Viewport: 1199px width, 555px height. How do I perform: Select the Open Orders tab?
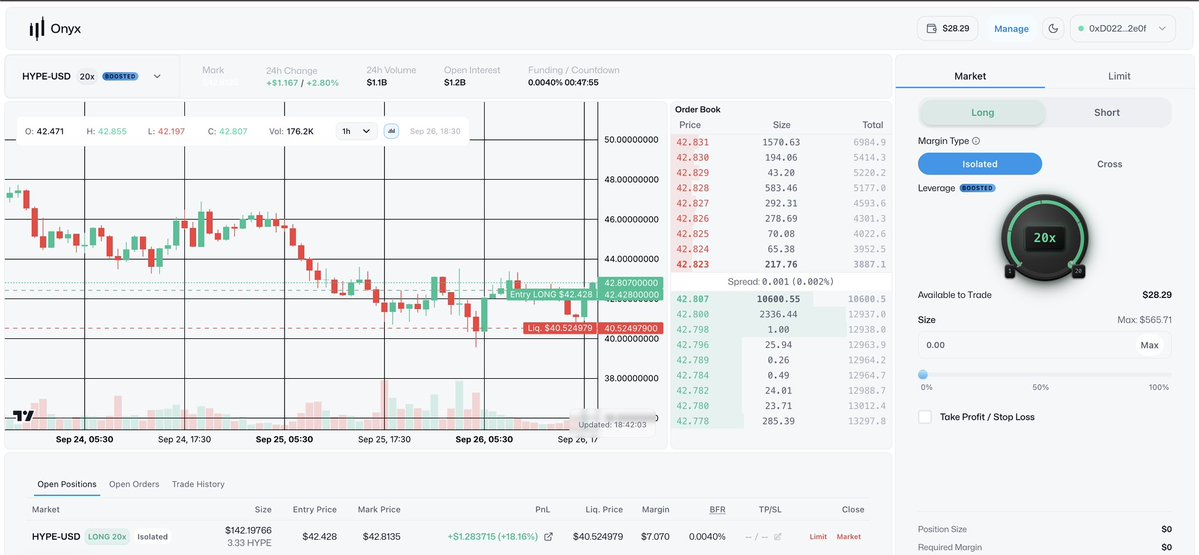click(134, 484)
